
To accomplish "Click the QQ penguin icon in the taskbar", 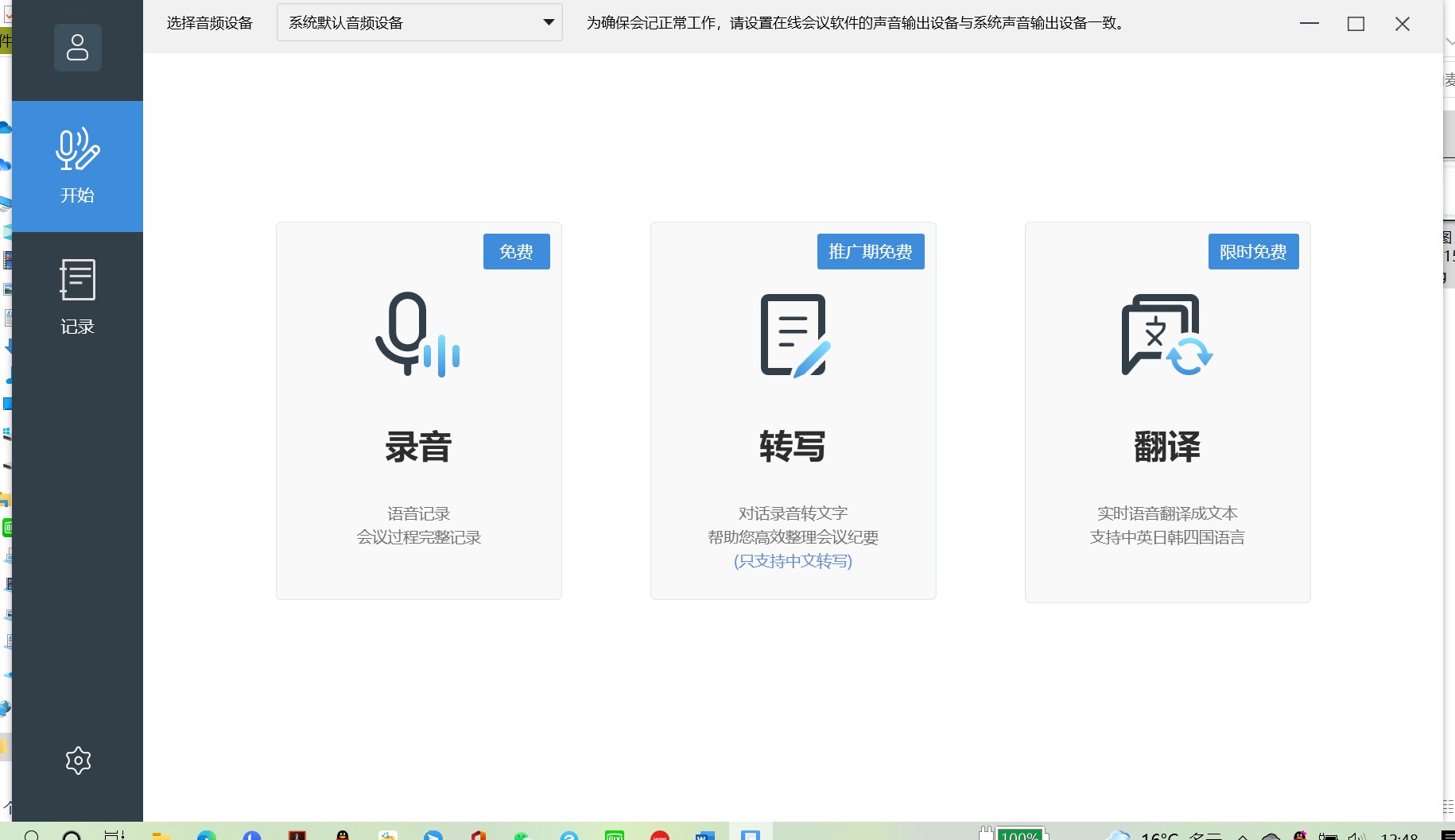I will point(343,834).
